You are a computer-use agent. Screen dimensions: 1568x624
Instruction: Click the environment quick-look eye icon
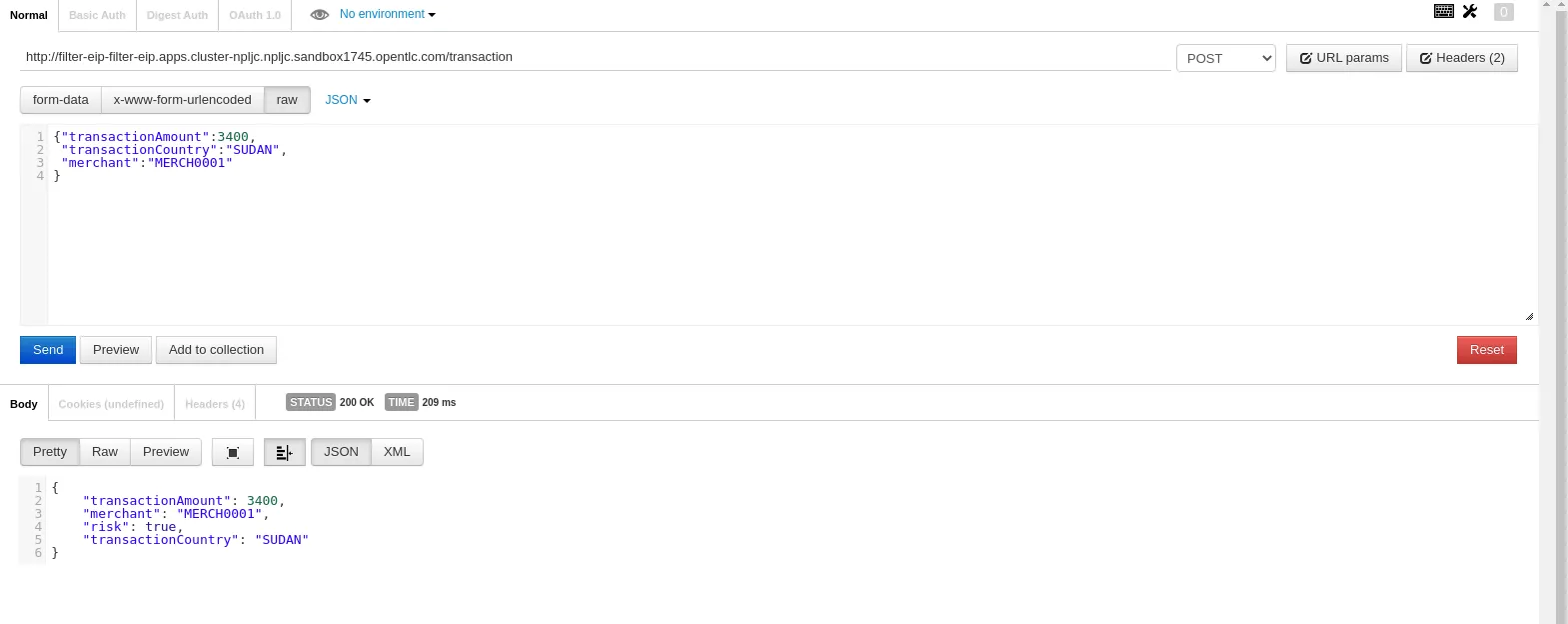[320, 15]
